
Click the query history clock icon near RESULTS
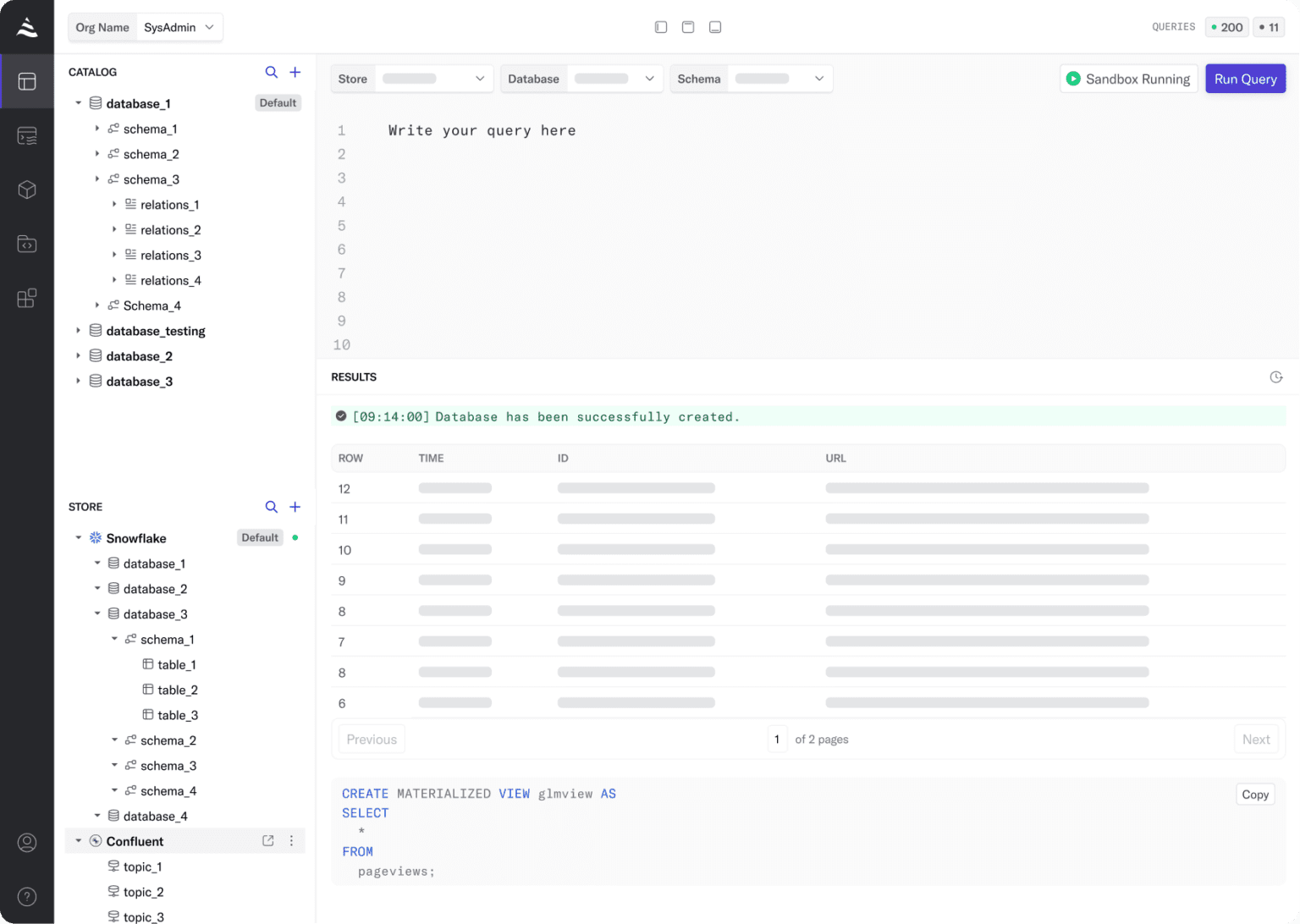[1276, 377]
